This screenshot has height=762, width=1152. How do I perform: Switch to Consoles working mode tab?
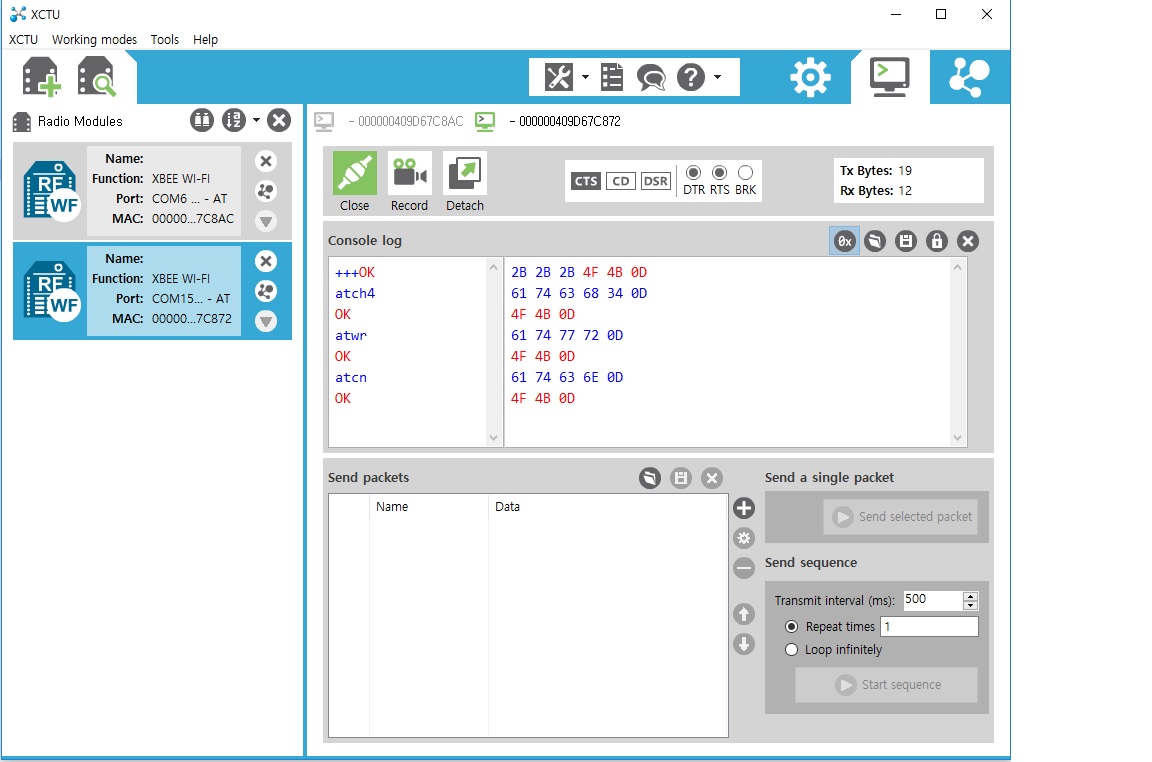click(x=890, y=76)
